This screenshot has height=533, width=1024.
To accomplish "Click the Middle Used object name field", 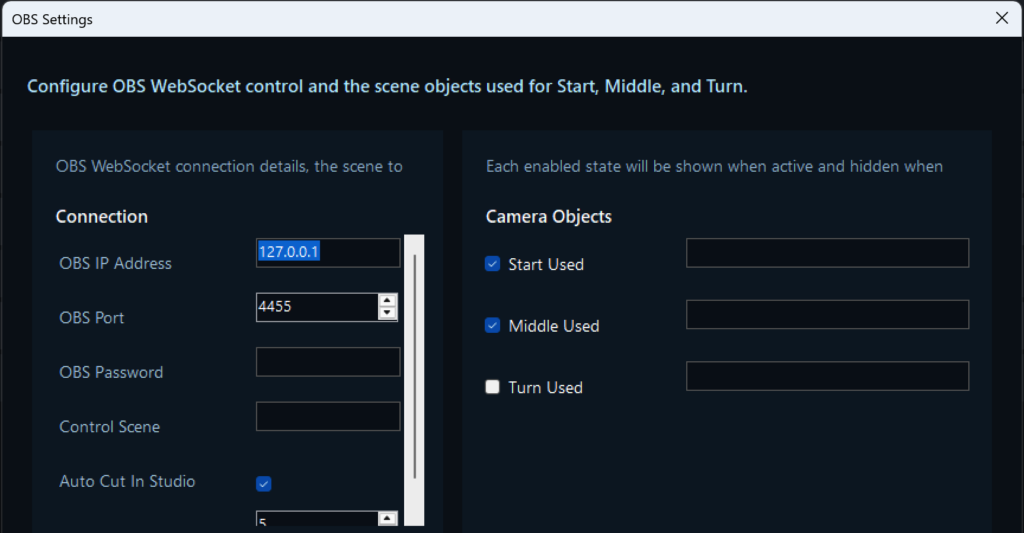I will 827,314.
